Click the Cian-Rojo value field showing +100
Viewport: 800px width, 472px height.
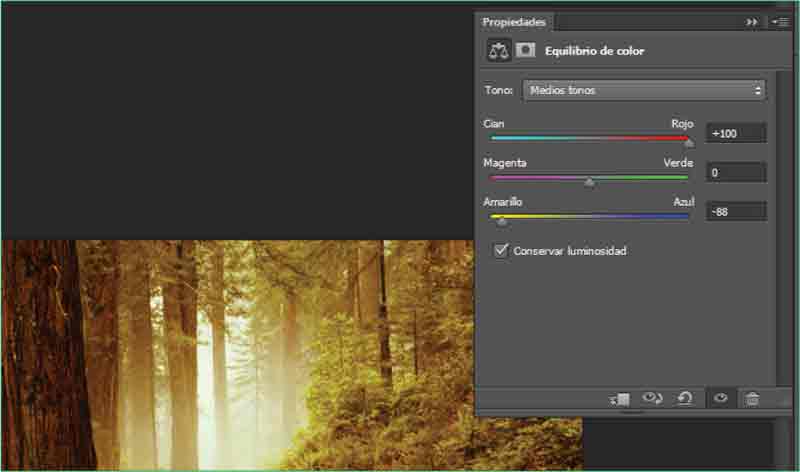click(x=735, y=133)
